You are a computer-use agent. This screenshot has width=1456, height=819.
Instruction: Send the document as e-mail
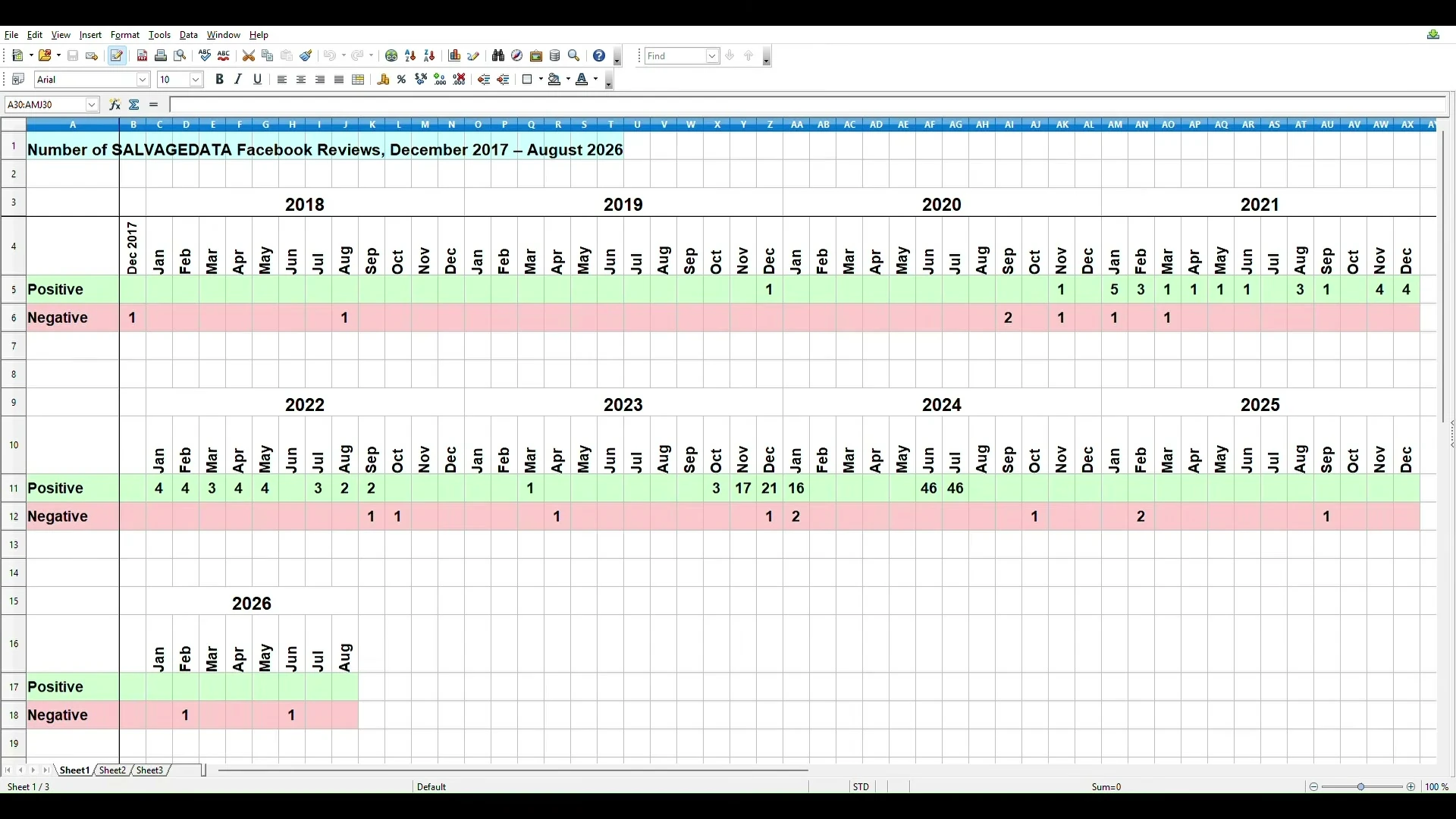pos(92,56)
